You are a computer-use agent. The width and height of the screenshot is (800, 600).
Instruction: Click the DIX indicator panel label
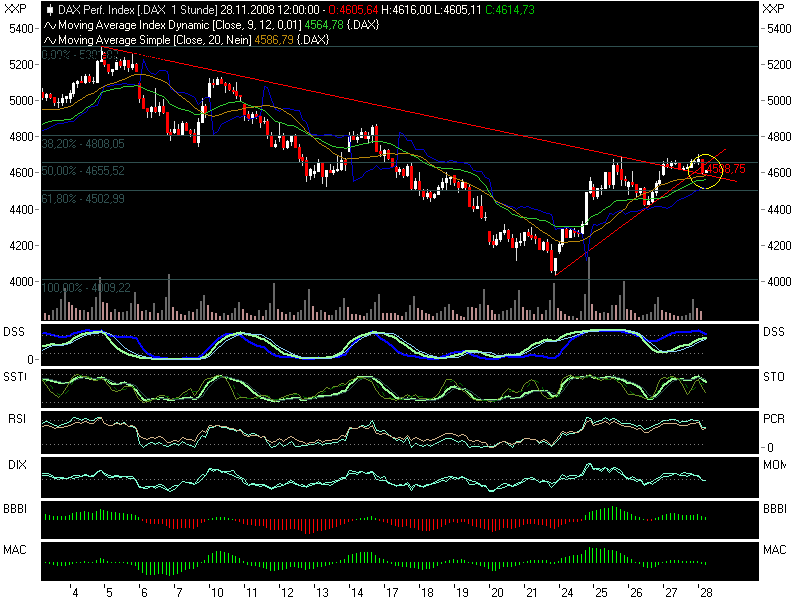(x=17, y=463)
